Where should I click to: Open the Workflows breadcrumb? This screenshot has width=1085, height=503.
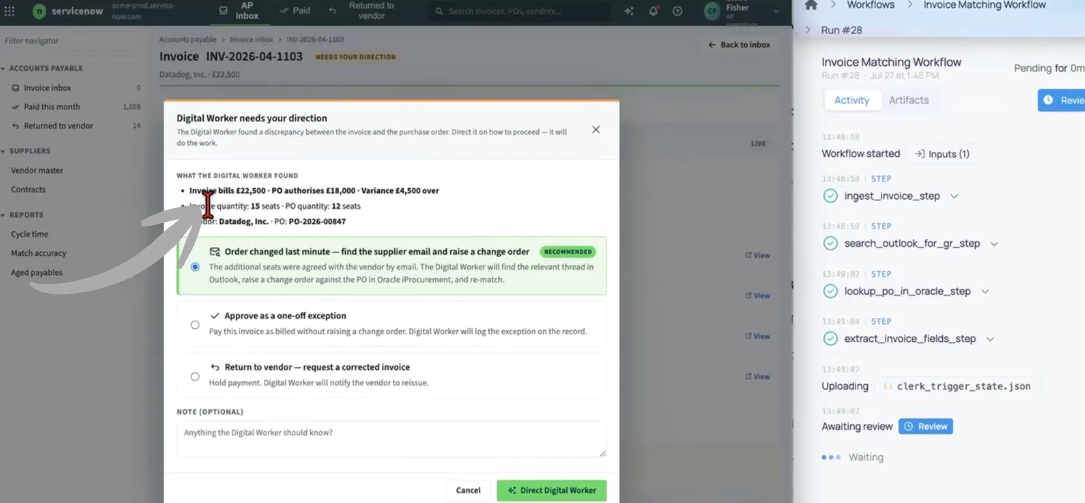pos(870,5)
